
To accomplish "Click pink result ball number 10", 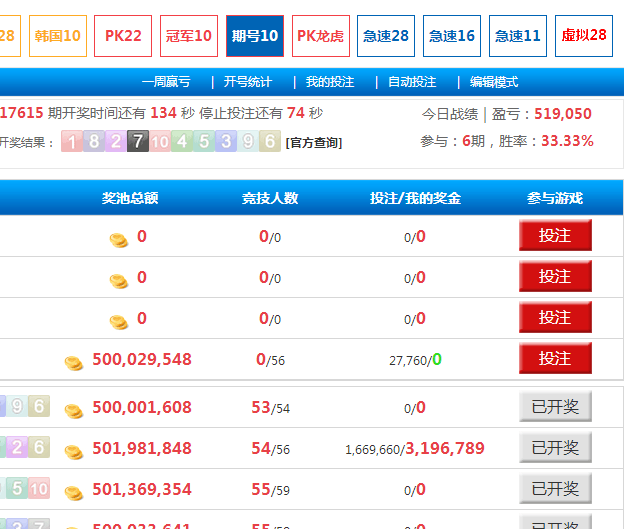I will click(x=160, y=141).
